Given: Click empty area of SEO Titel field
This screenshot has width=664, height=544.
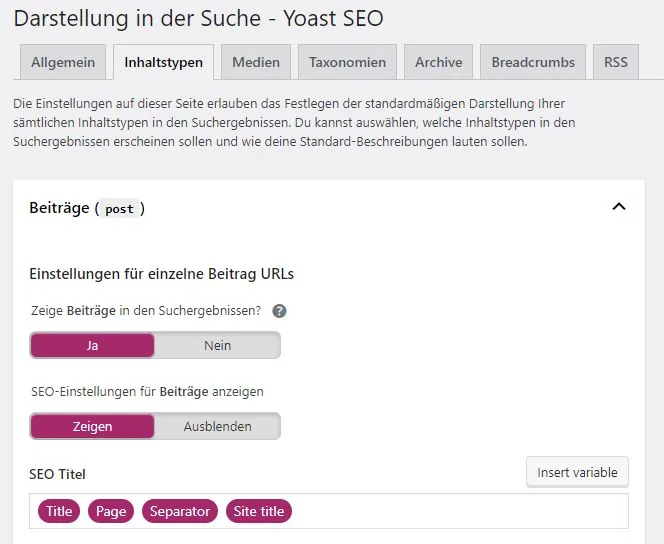Looking at the screenshot, I should 459,511.
